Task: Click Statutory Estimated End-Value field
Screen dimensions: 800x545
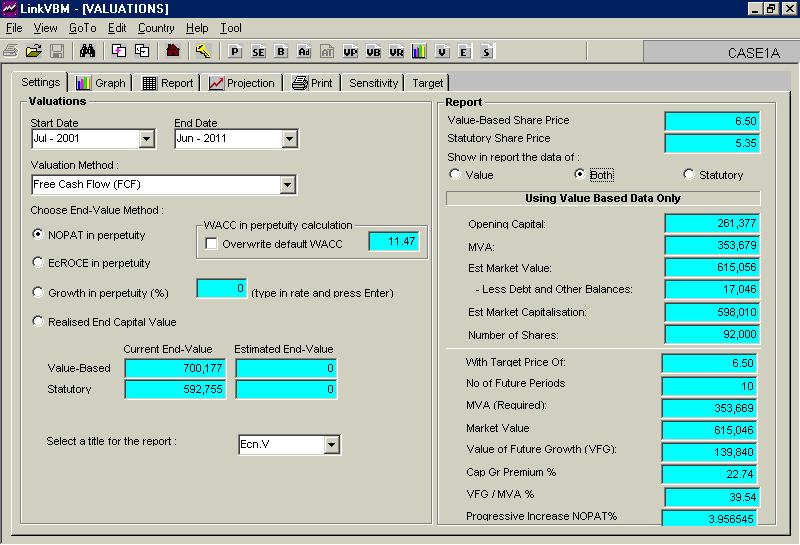Action: pyautogui.click(x=286, y=389)
